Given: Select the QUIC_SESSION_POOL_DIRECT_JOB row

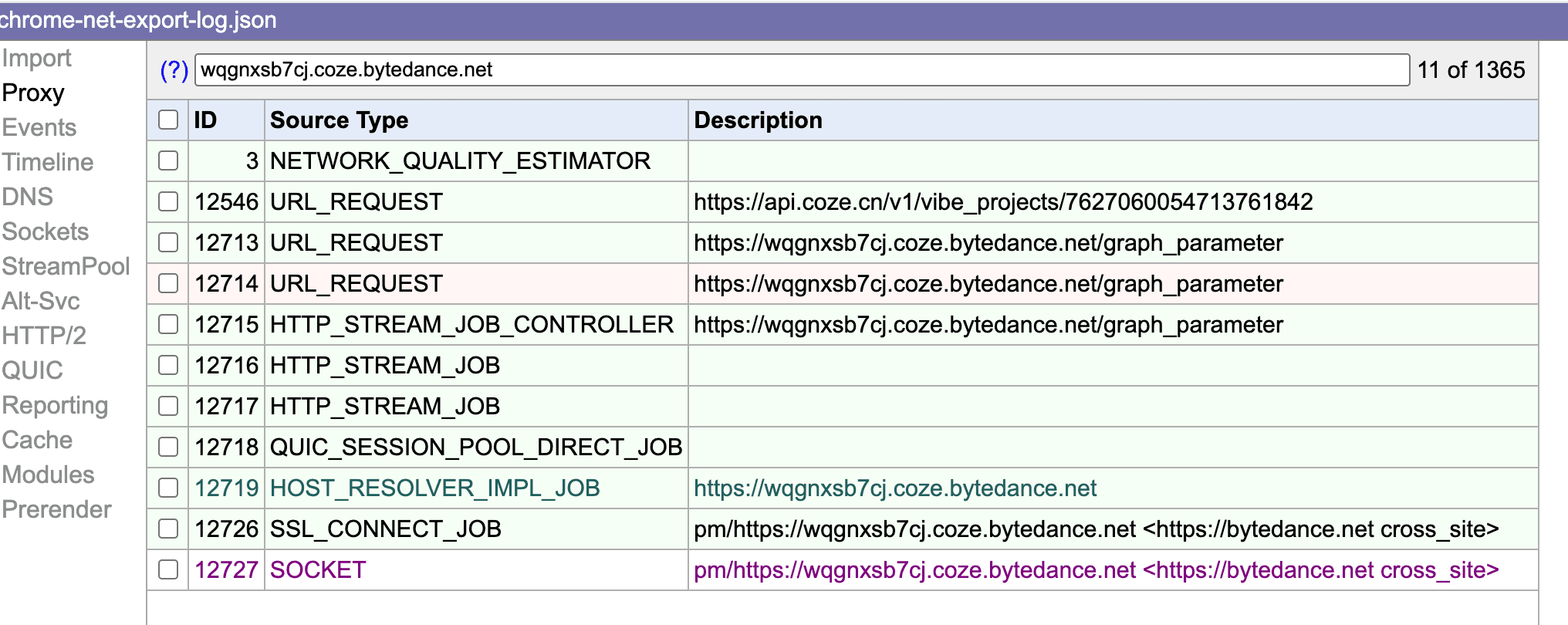Looking at the screenshot, I should [x=475, y=447].
